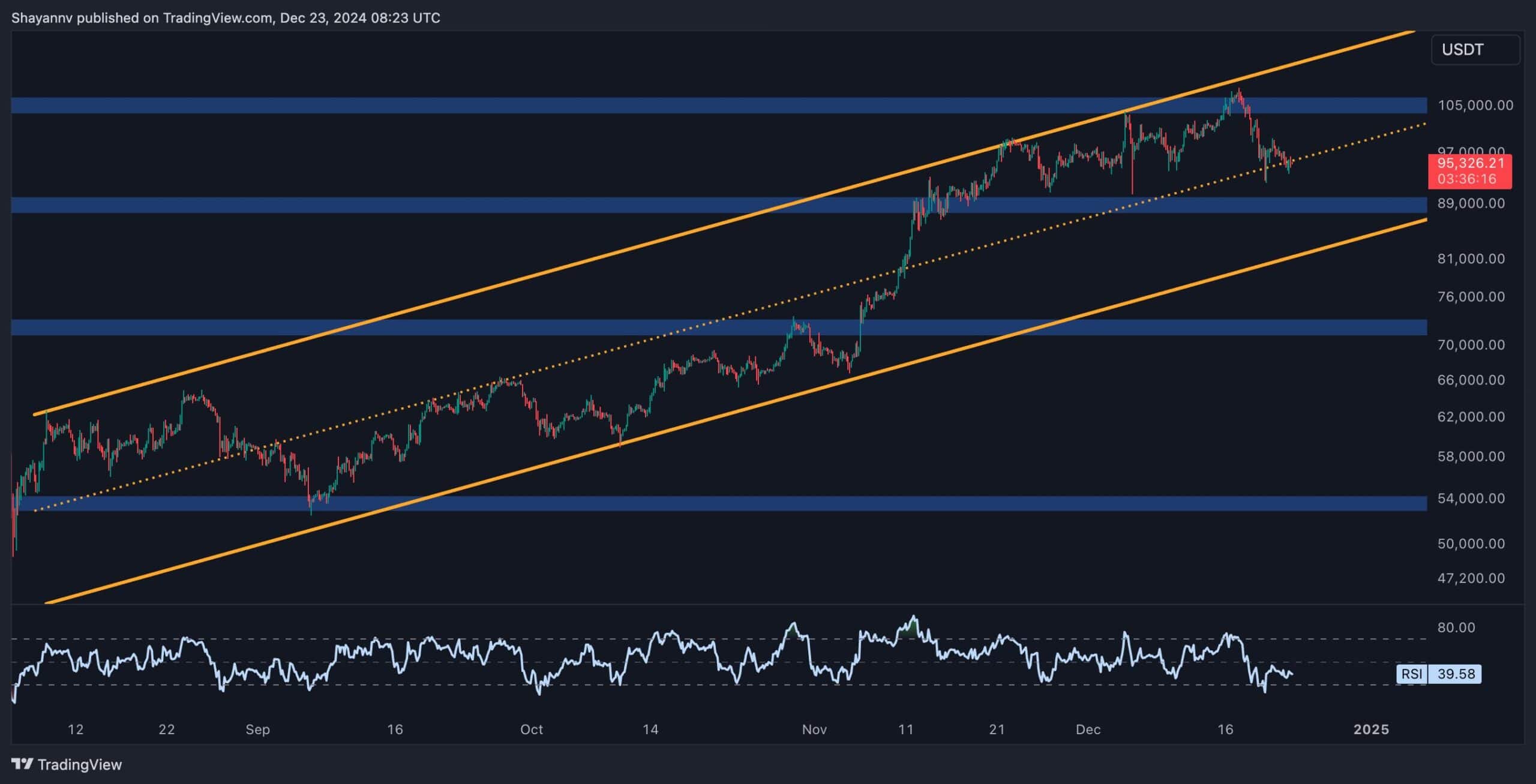Click the RSI value label 39.58
Viewport: 1536px width, 784px height.
point(1456,674)
